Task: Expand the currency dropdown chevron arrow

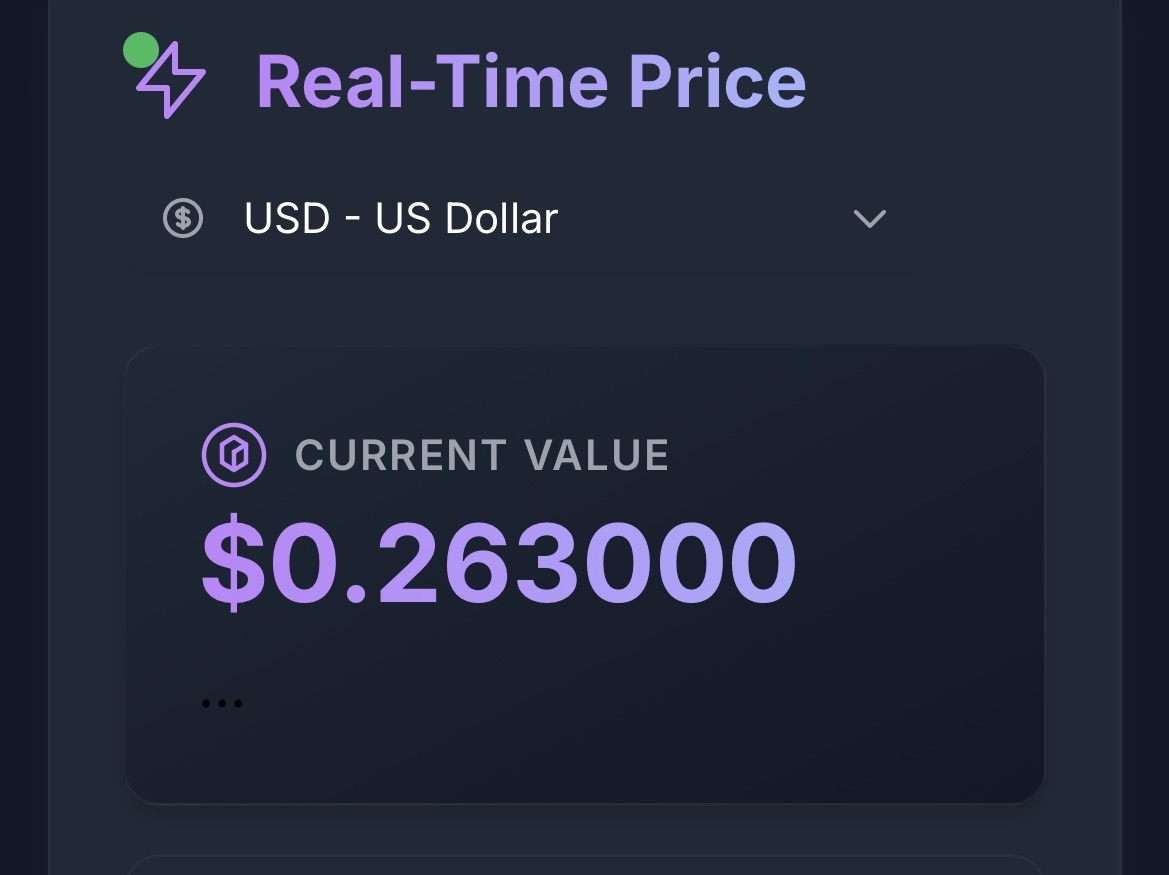Action: click(870, 218)
